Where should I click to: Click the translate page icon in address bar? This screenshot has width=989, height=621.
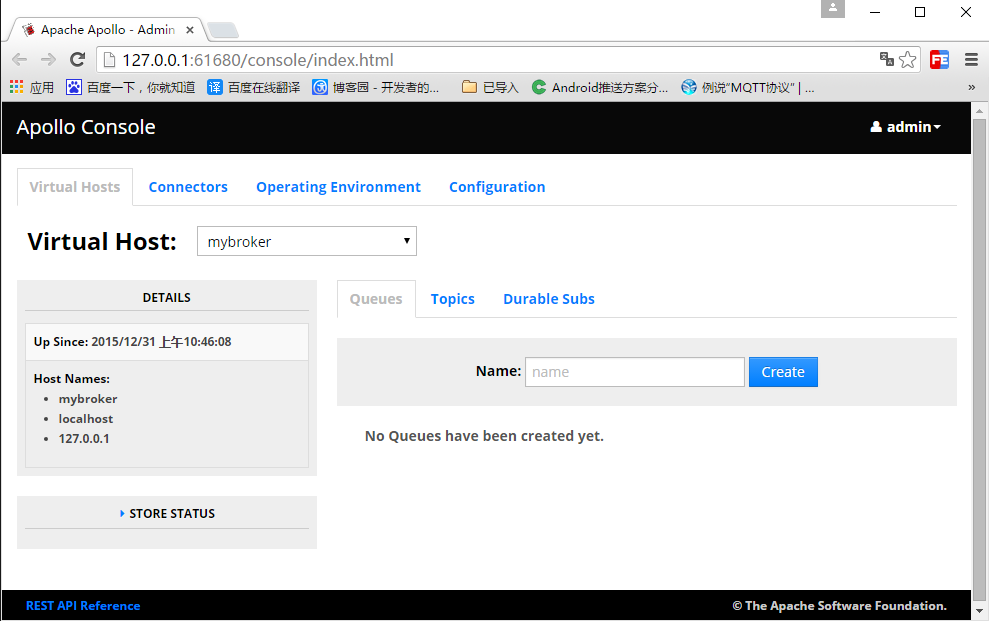(x=887, y=59)
